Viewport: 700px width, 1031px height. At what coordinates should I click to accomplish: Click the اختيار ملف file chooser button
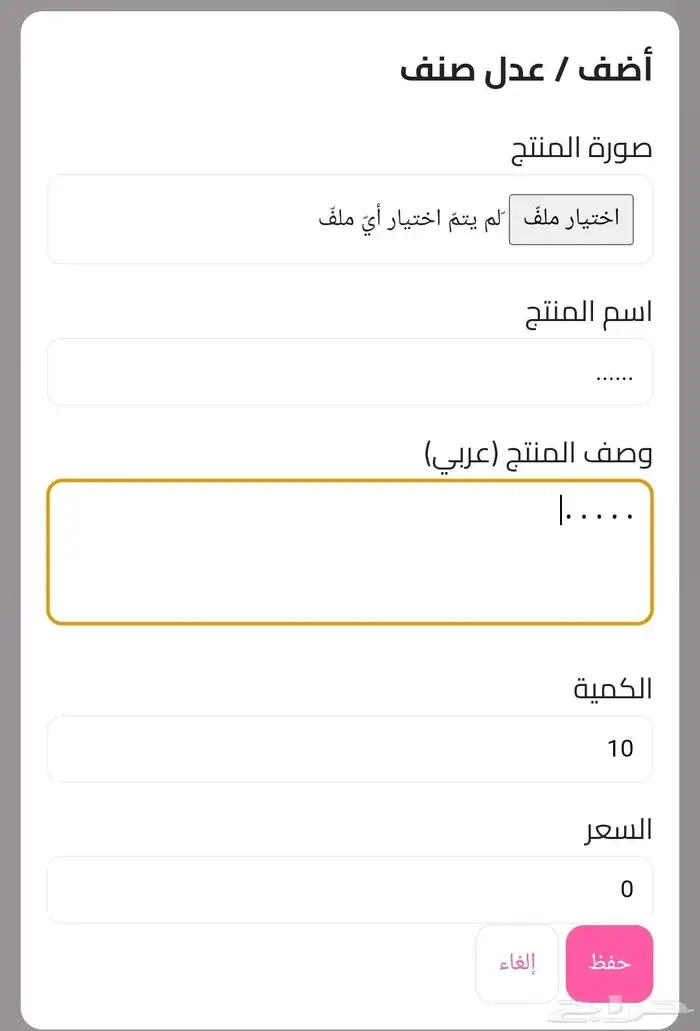(x=571, y=219)
